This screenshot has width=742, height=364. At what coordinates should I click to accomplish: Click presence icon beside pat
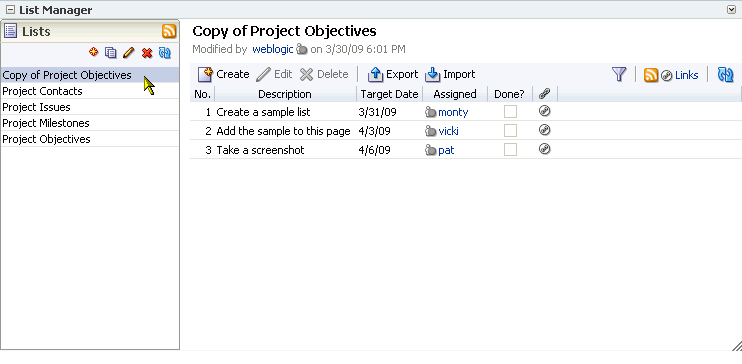[430, 150]
